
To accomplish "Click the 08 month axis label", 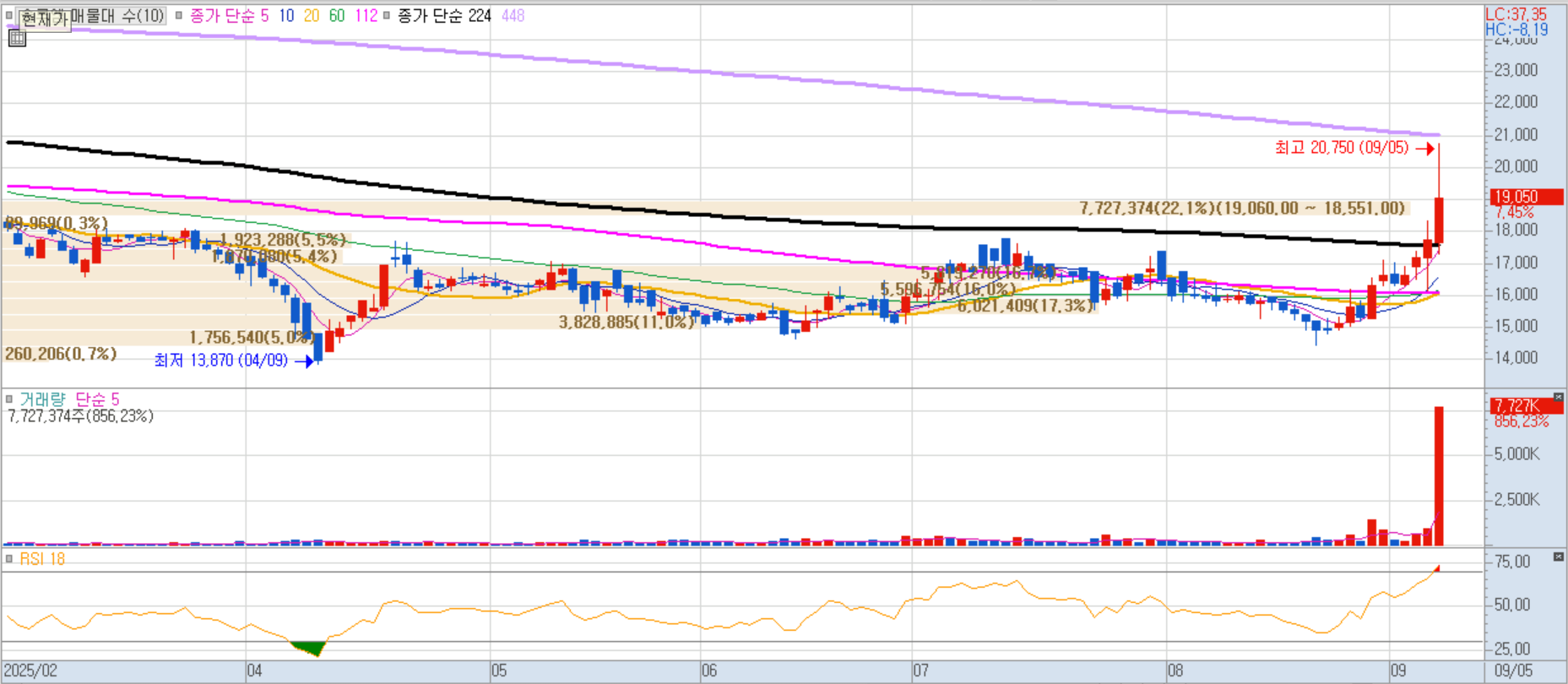I will coord(1175,670).
